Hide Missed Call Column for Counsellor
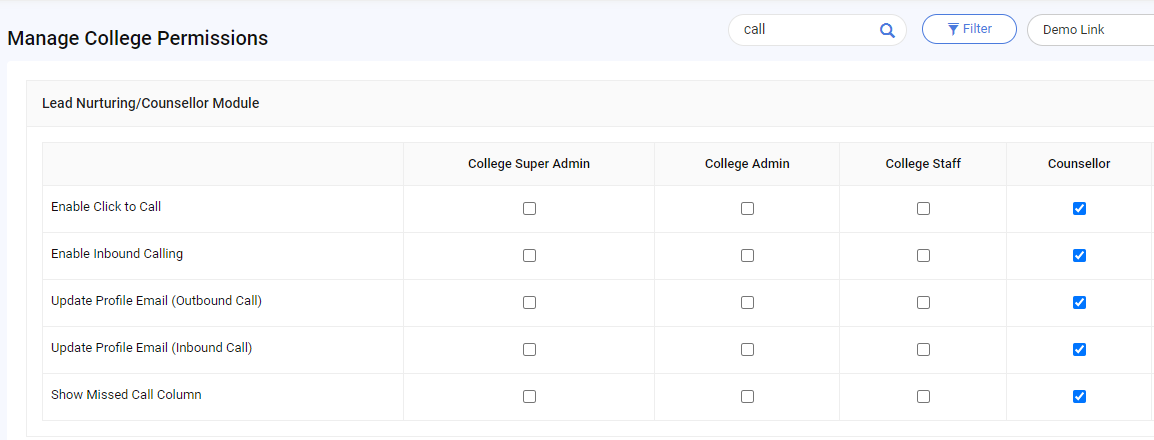This screenshot has height=440, width=1154. click(1079, 396)
